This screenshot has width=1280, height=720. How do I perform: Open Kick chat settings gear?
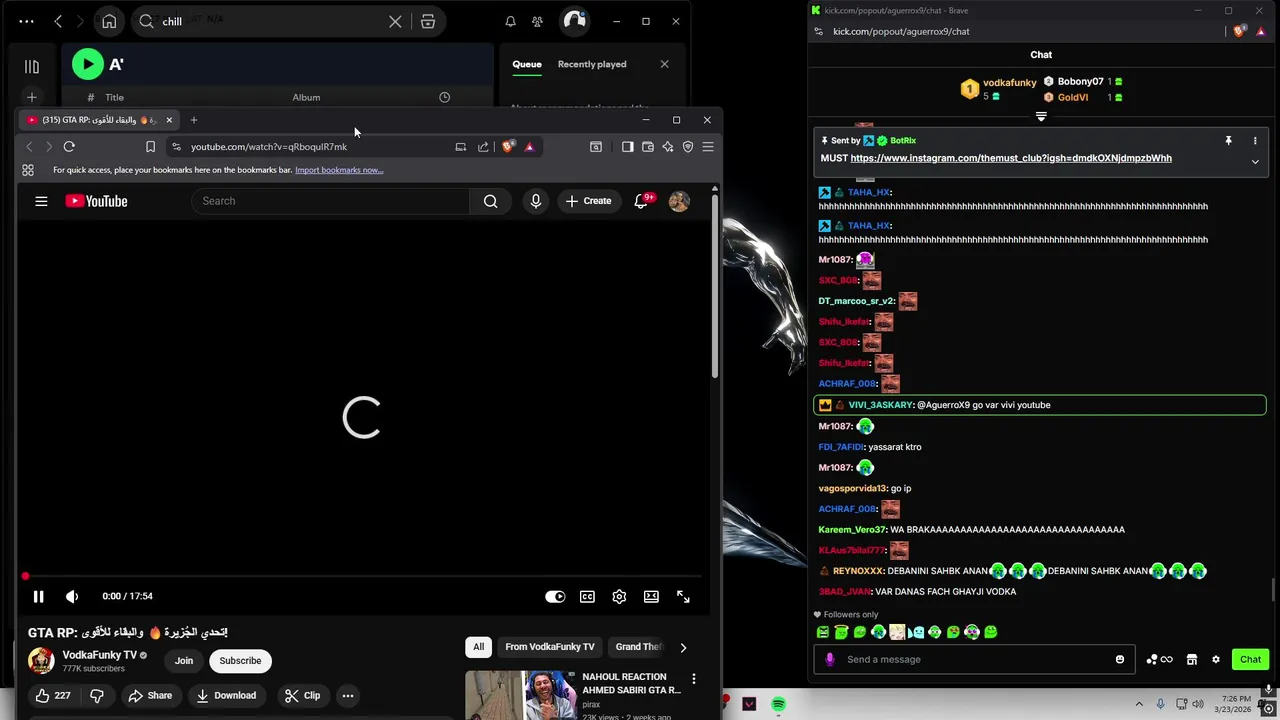point(1216,659)
